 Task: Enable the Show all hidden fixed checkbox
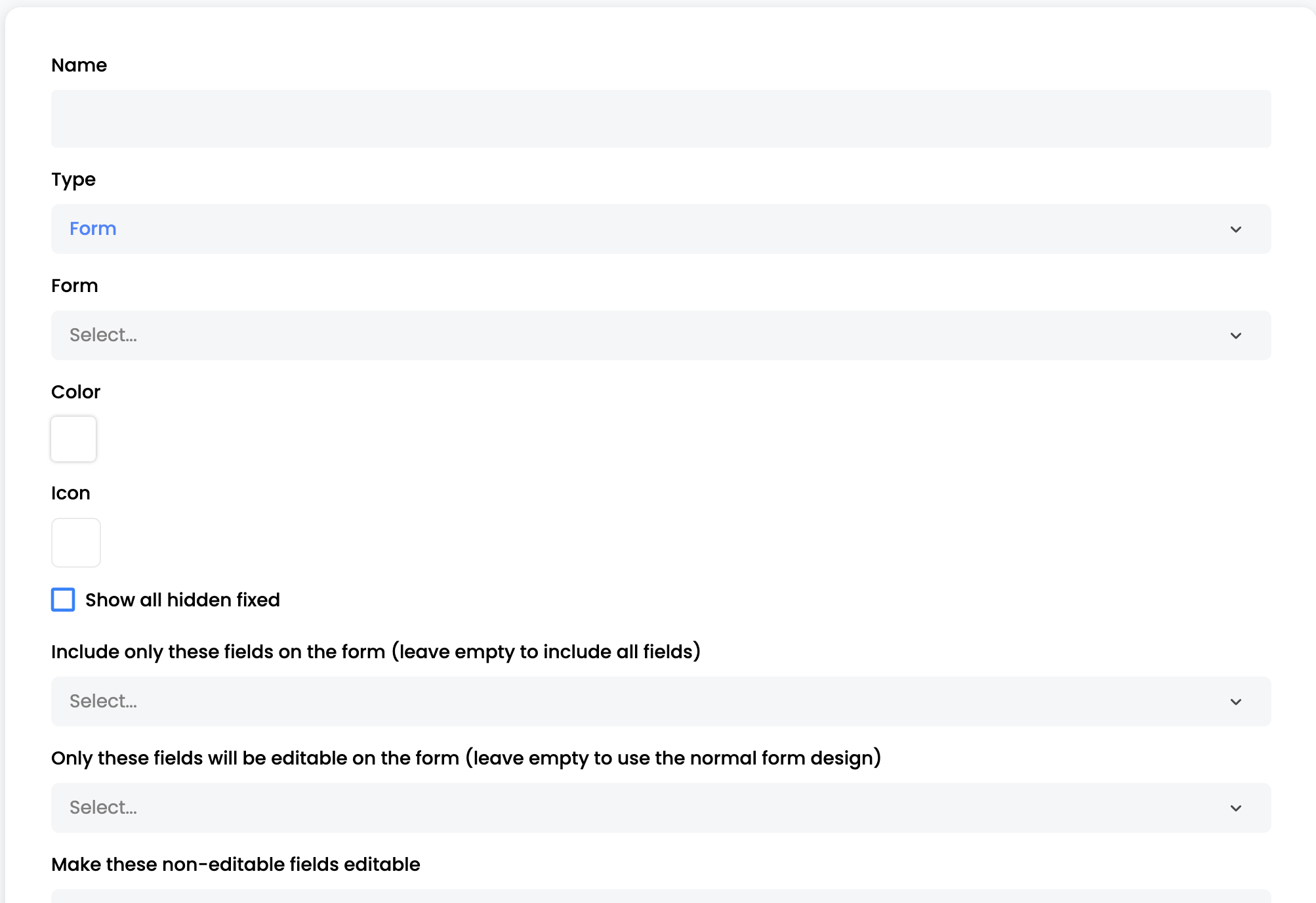coord(63,600)
